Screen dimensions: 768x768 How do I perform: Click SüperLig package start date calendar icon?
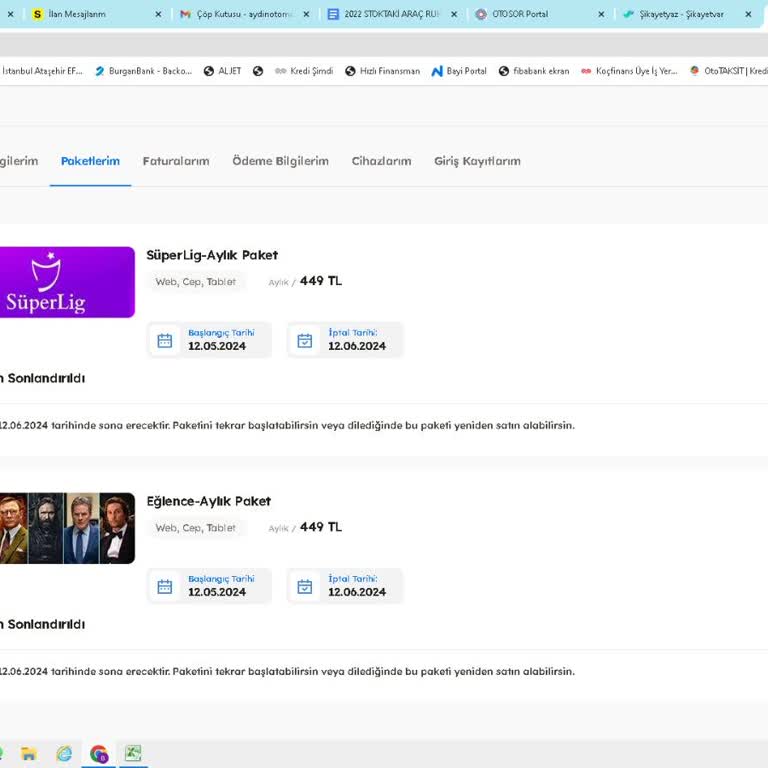[165, 340]
